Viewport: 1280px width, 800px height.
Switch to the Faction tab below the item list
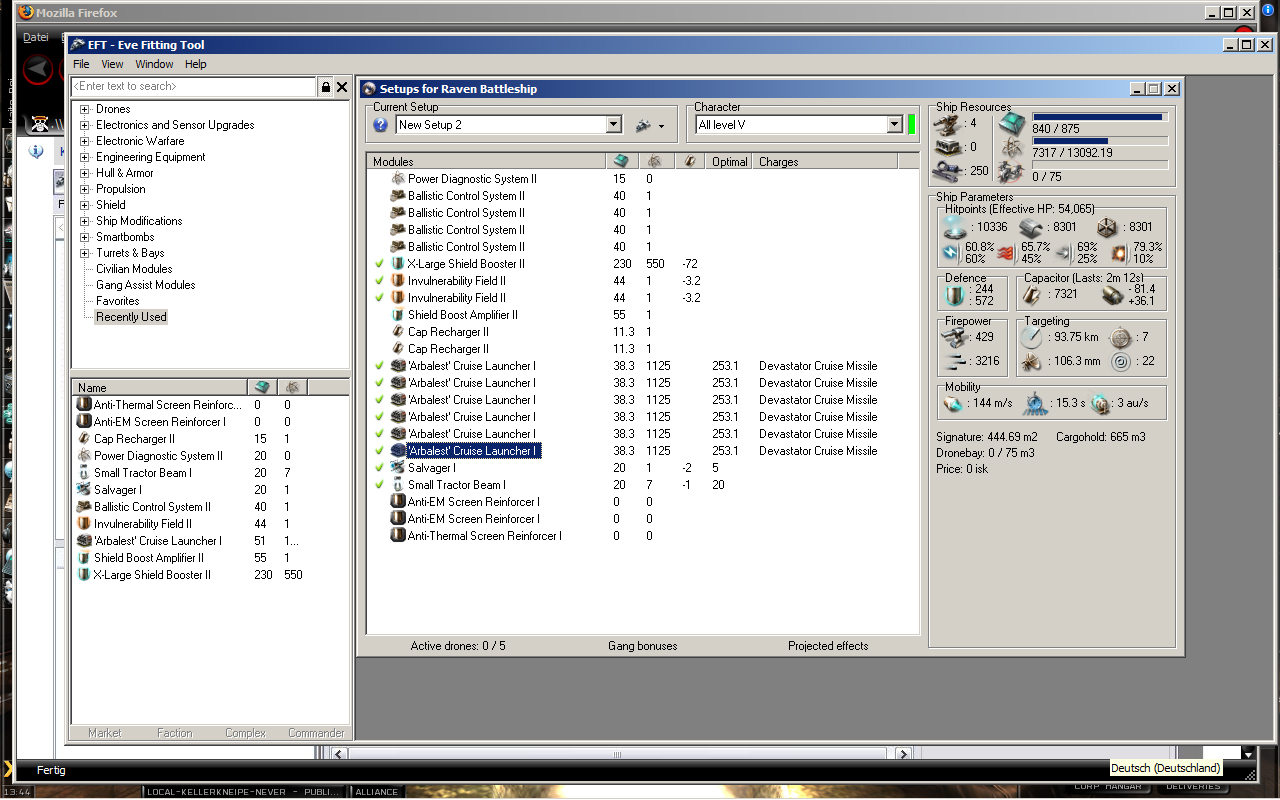click(174, 733)
